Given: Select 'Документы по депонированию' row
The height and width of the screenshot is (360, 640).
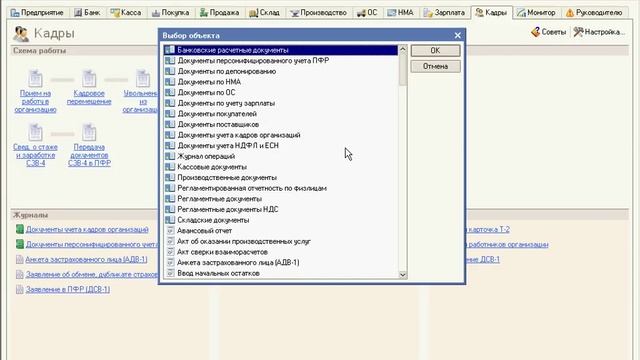Looking at the screenshot, I should tap(281, 71).
